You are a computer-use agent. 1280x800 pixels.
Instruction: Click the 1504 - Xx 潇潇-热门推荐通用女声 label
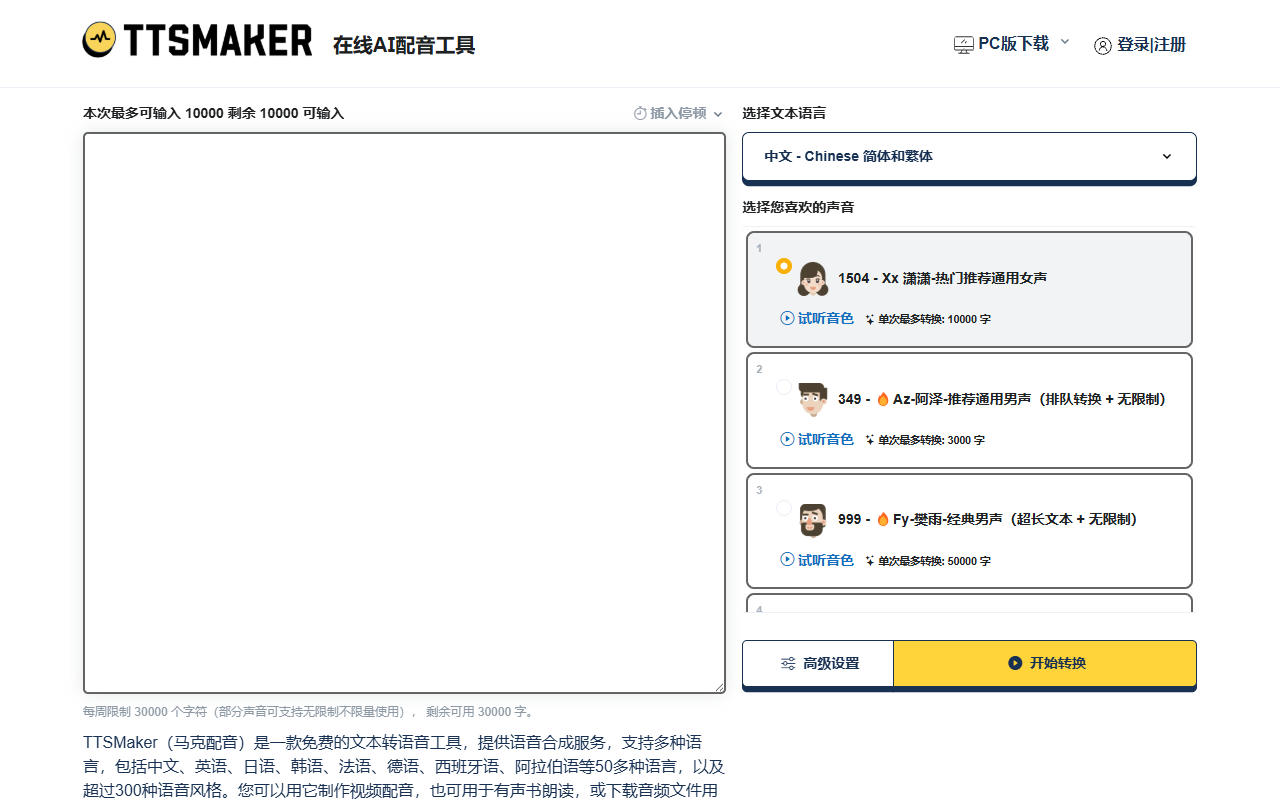(942, 278)
